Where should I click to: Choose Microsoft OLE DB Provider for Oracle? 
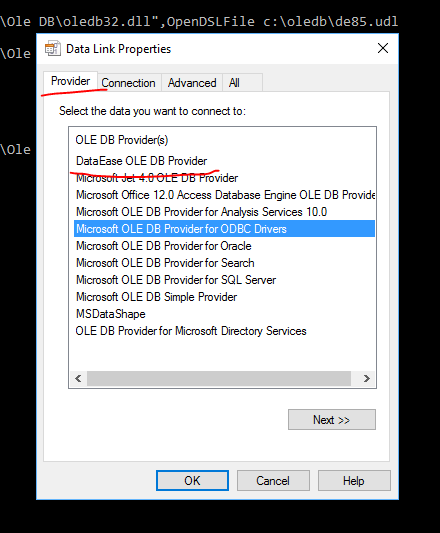pyautogui.click(x=164, y=246)
